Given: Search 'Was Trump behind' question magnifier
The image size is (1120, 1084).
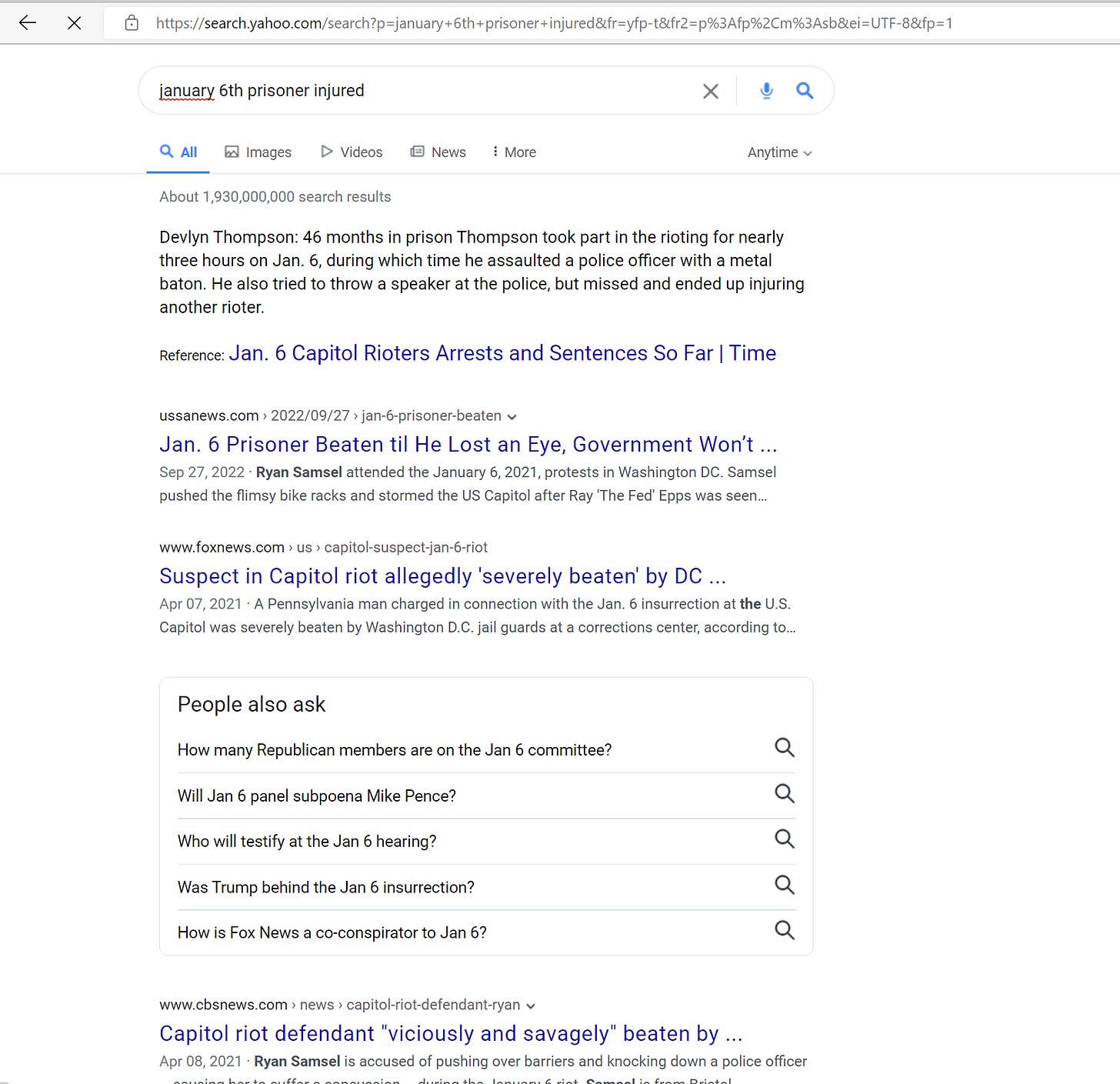Looking at the screenshot, I should click(784, 885).
